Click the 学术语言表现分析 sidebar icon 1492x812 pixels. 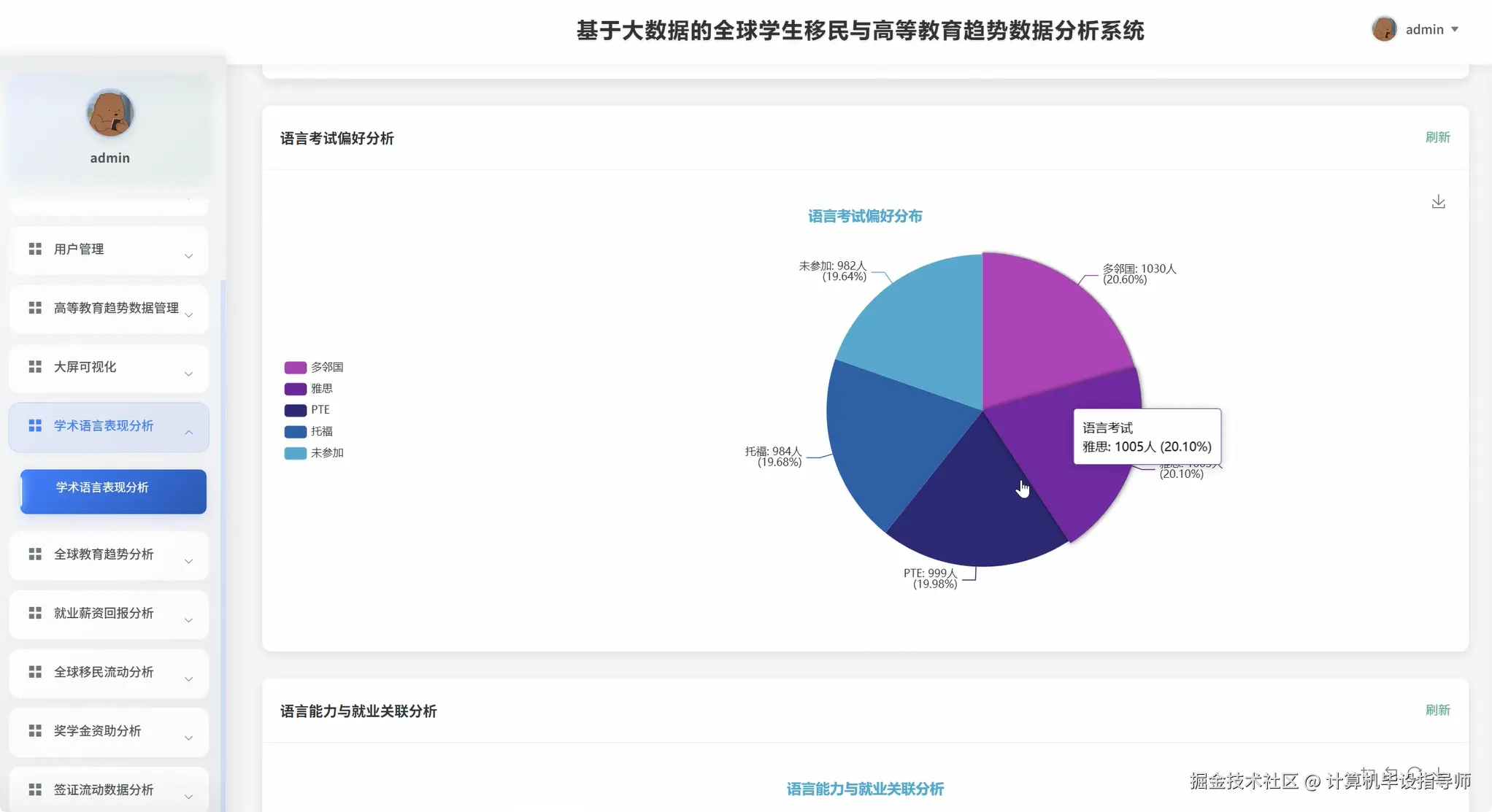[x=34, y=425]
